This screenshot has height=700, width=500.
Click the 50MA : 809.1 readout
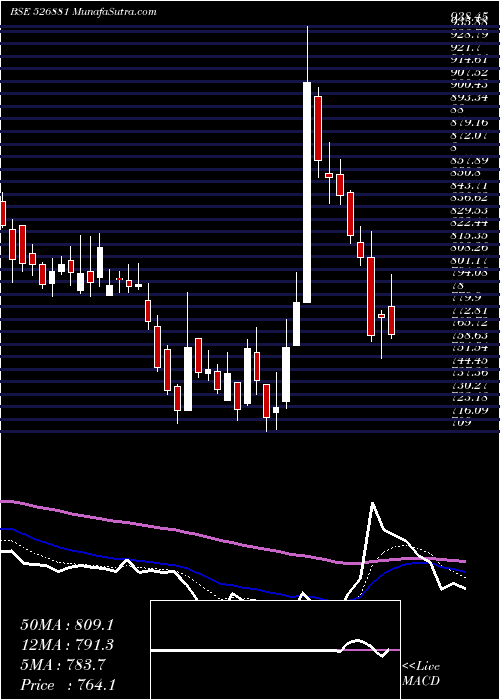pyautogui.click(x=67, y=625)
